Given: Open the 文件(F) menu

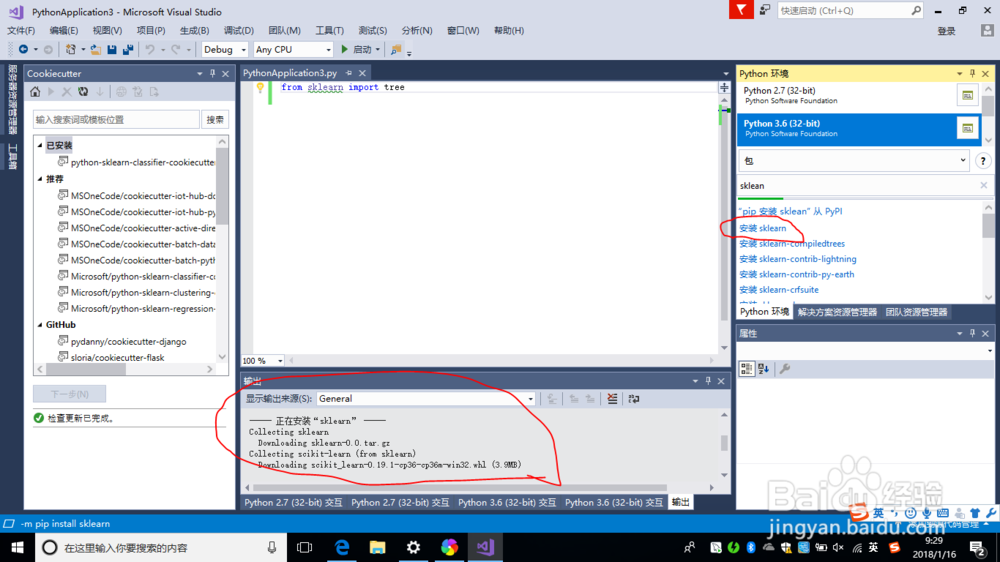Looking at the screenshot, I should click(21, 30).
